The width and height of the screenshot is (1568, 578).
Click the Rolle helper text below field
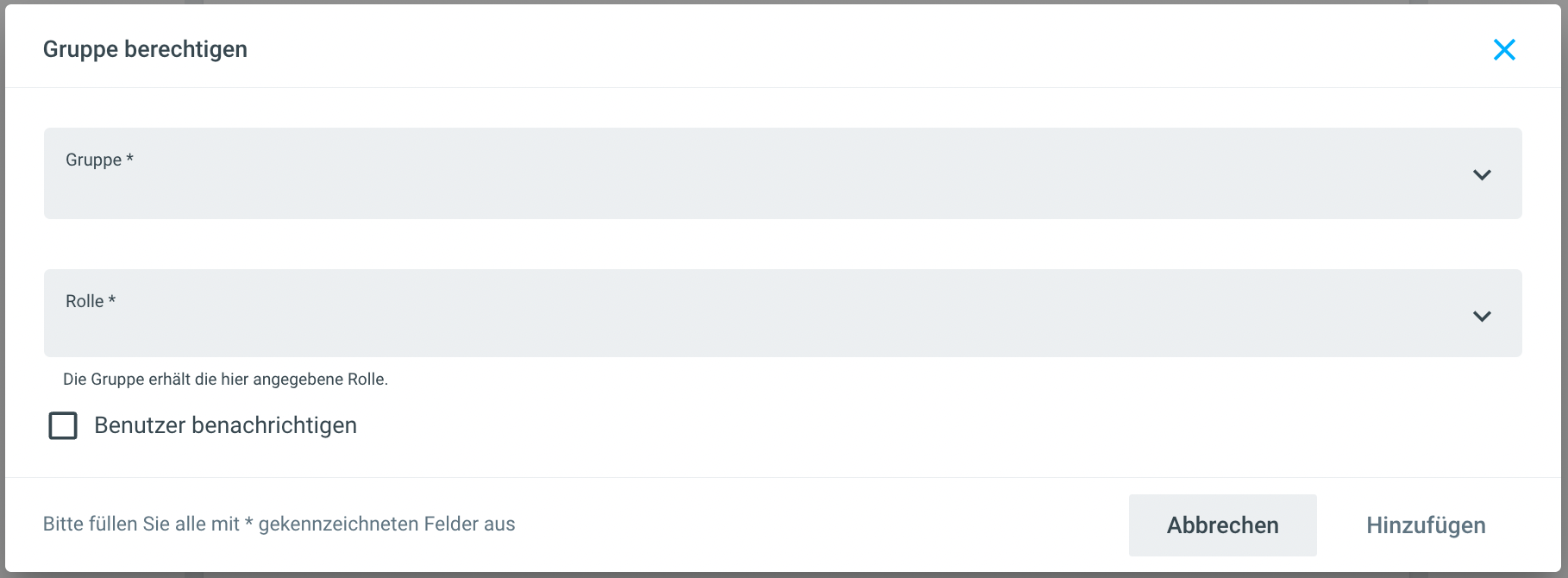[x=225, y=380]
